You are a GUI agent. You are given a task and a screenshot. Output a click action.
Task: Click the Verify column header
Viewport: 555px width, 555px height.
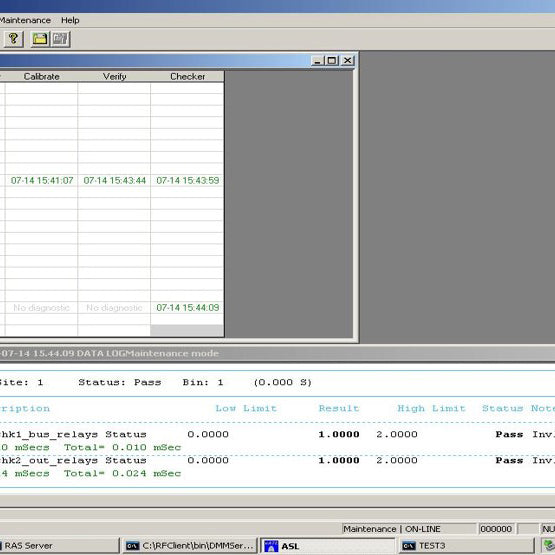pyautogui.click(x=114, y=76)
